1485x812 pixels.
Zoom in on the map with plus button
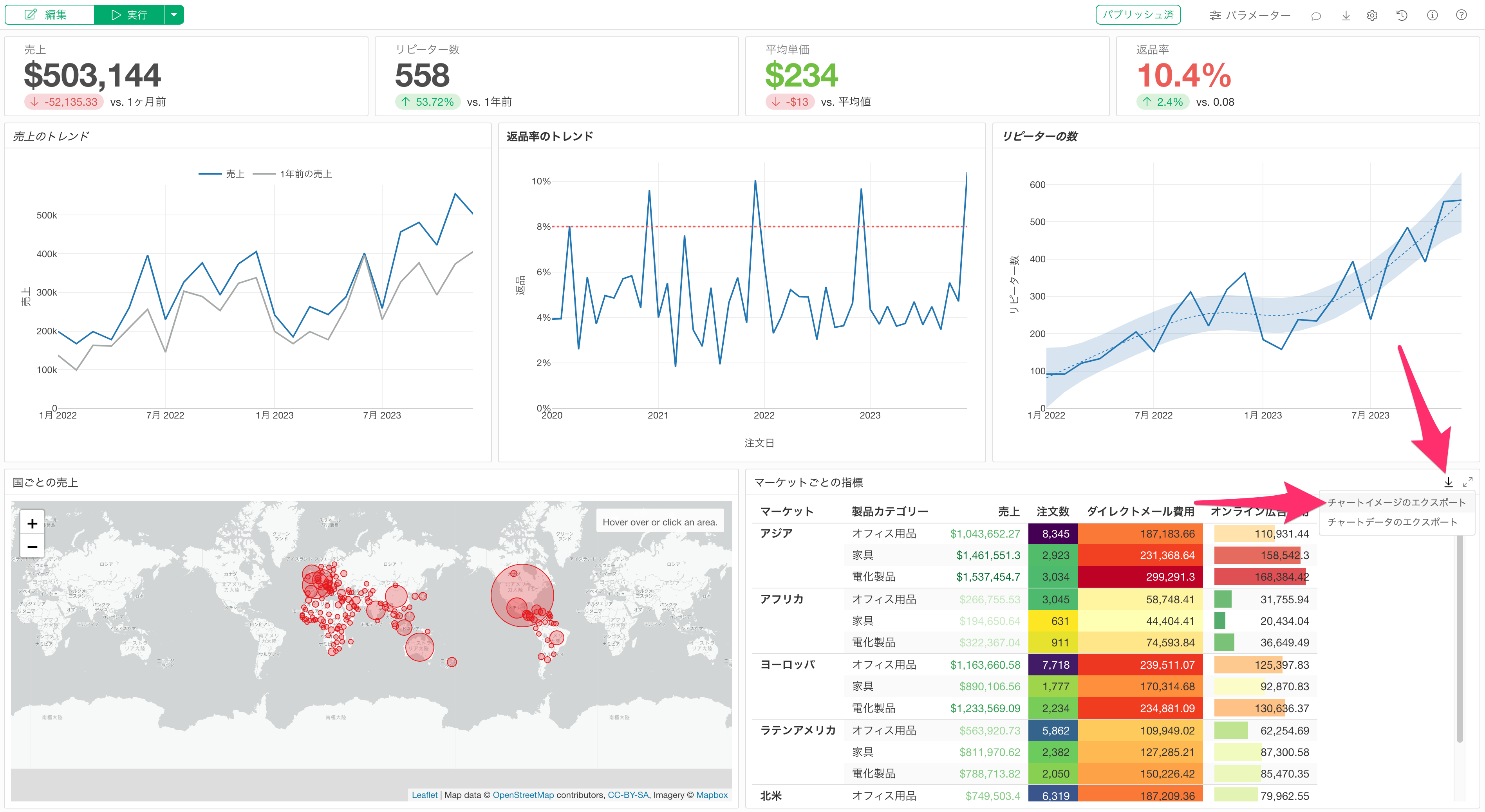32,523
